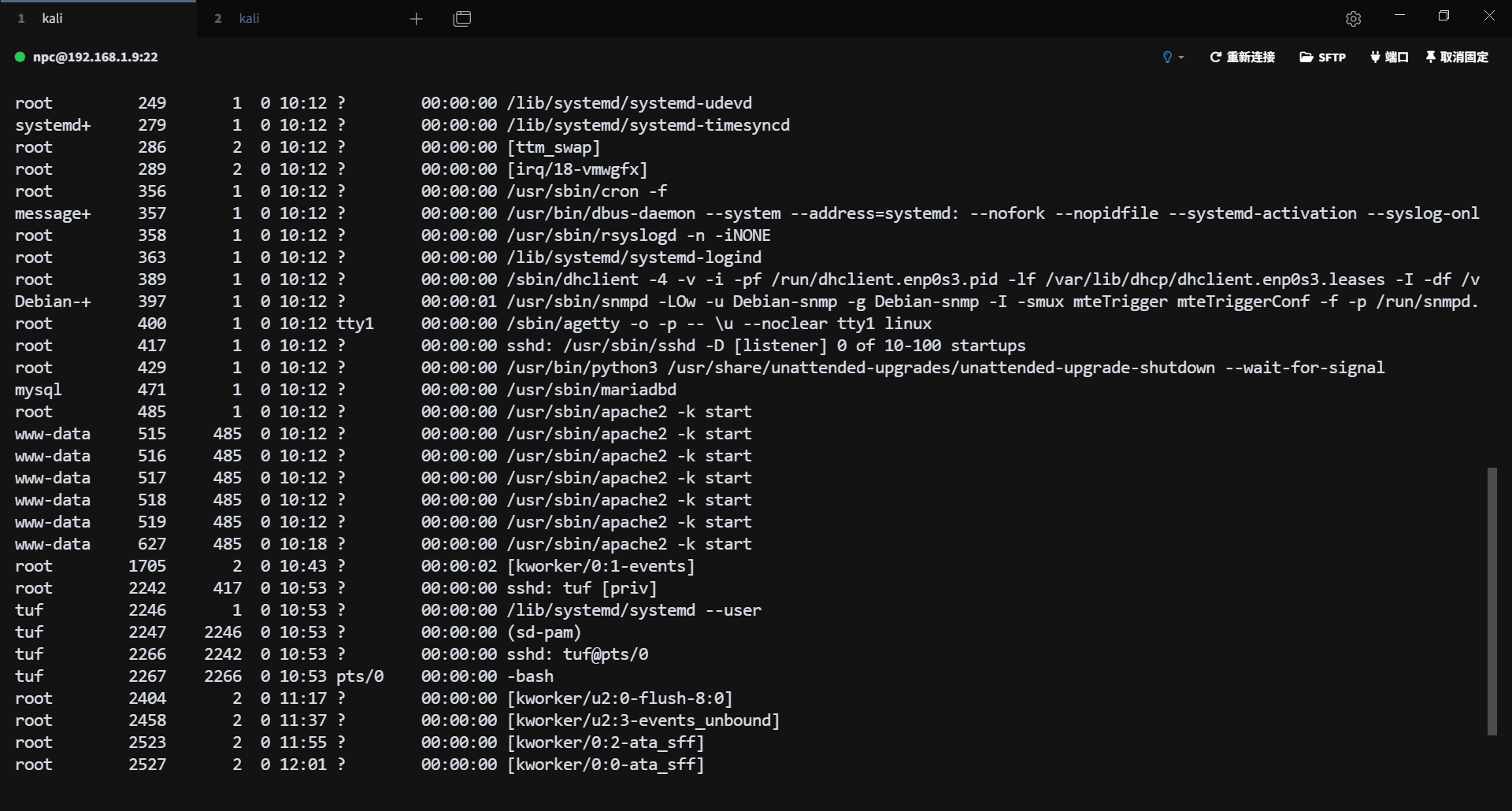This screenshot has width=1512, height=811.
Task: Open settings via the gear icon
Action: (x=1353, y=19)
